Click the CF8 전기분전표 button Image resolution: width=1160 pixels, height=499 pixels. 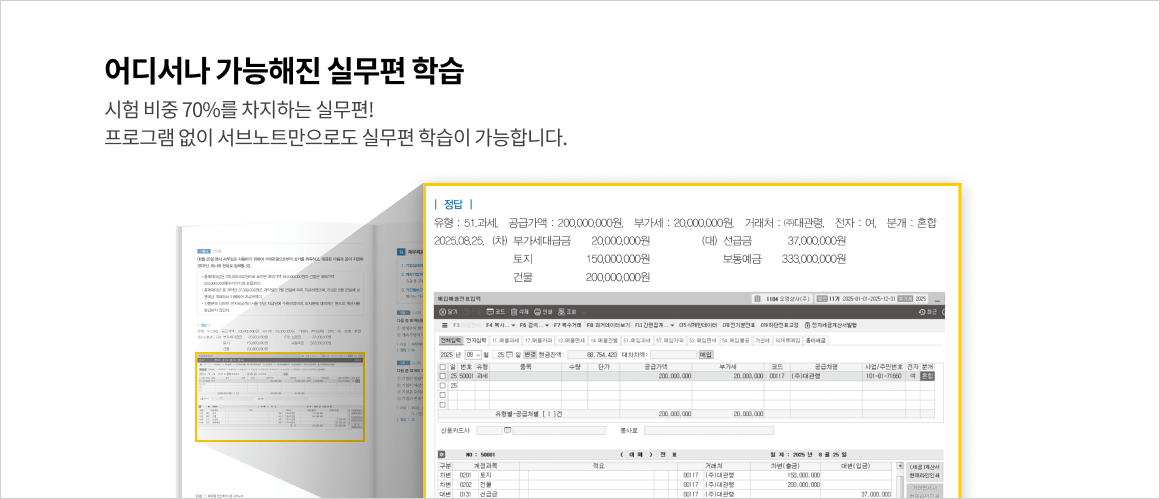click(x=738, y=325)
